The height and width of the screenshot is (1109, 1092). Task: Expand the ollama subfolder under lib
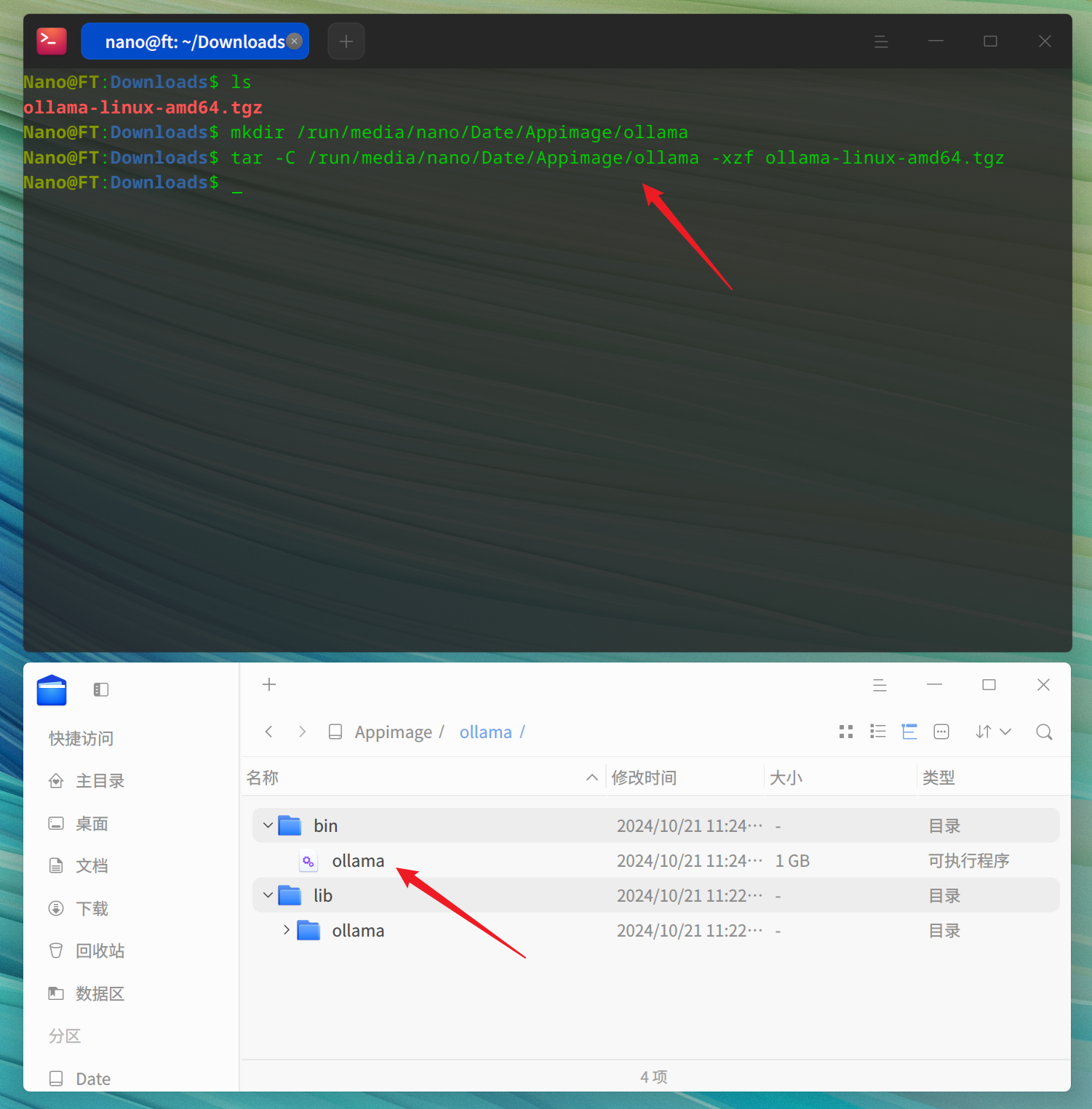286,930
